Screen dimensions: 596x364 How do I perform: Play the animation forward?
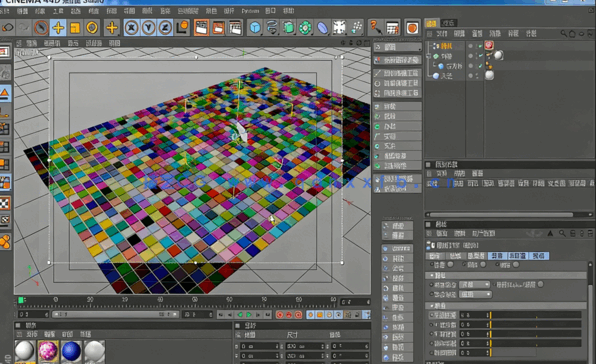pos(249,315)
